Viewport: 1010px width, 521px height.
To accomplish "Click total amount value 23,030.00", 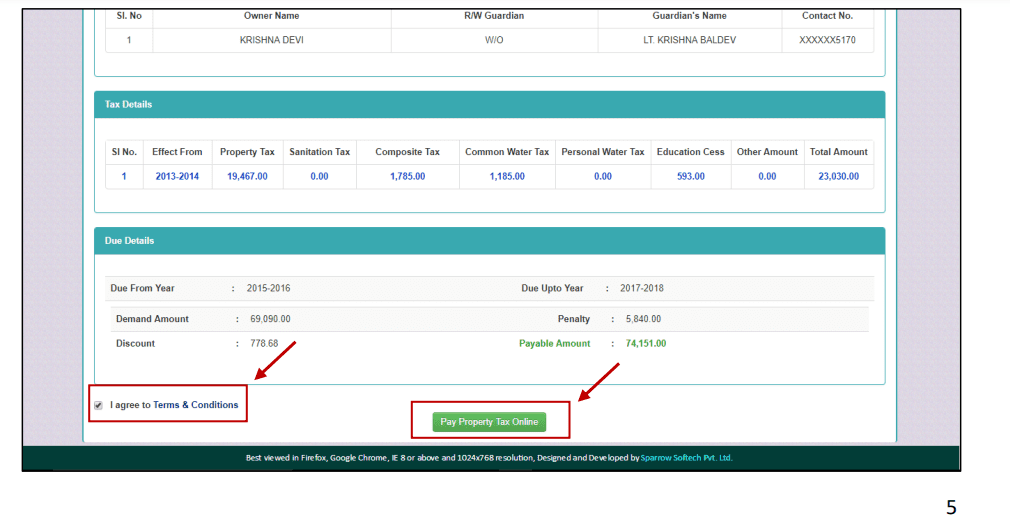I will (839, 176).
